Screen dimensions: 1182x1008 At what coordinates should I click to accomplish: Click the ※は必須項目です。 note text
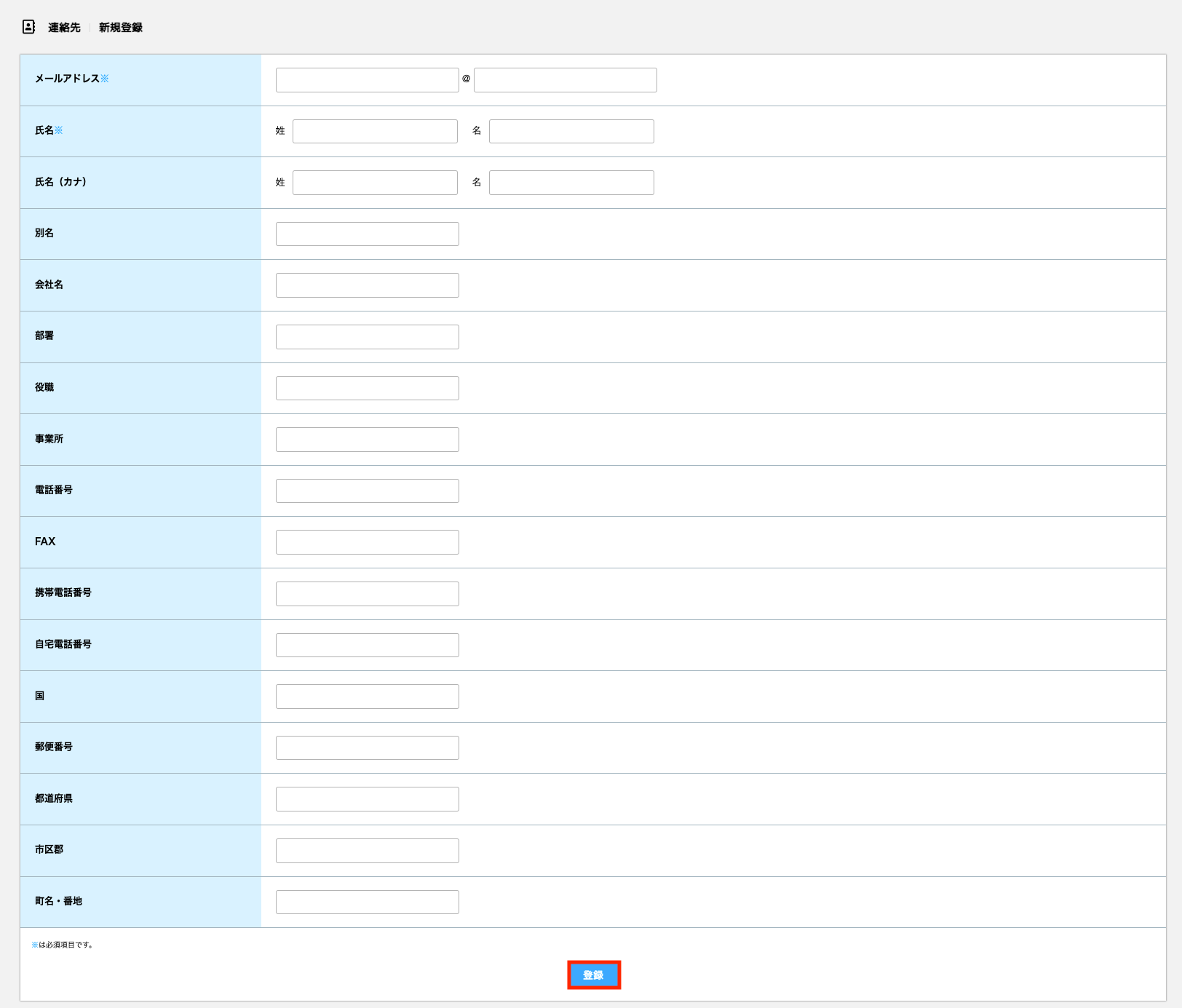(x=63, y=945)
